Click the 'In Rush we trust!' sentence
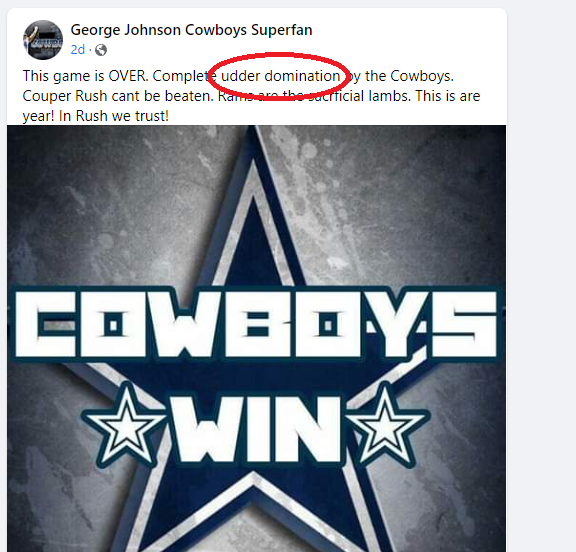The width and height of the screenshot is (576, 552). click(114, 116)
